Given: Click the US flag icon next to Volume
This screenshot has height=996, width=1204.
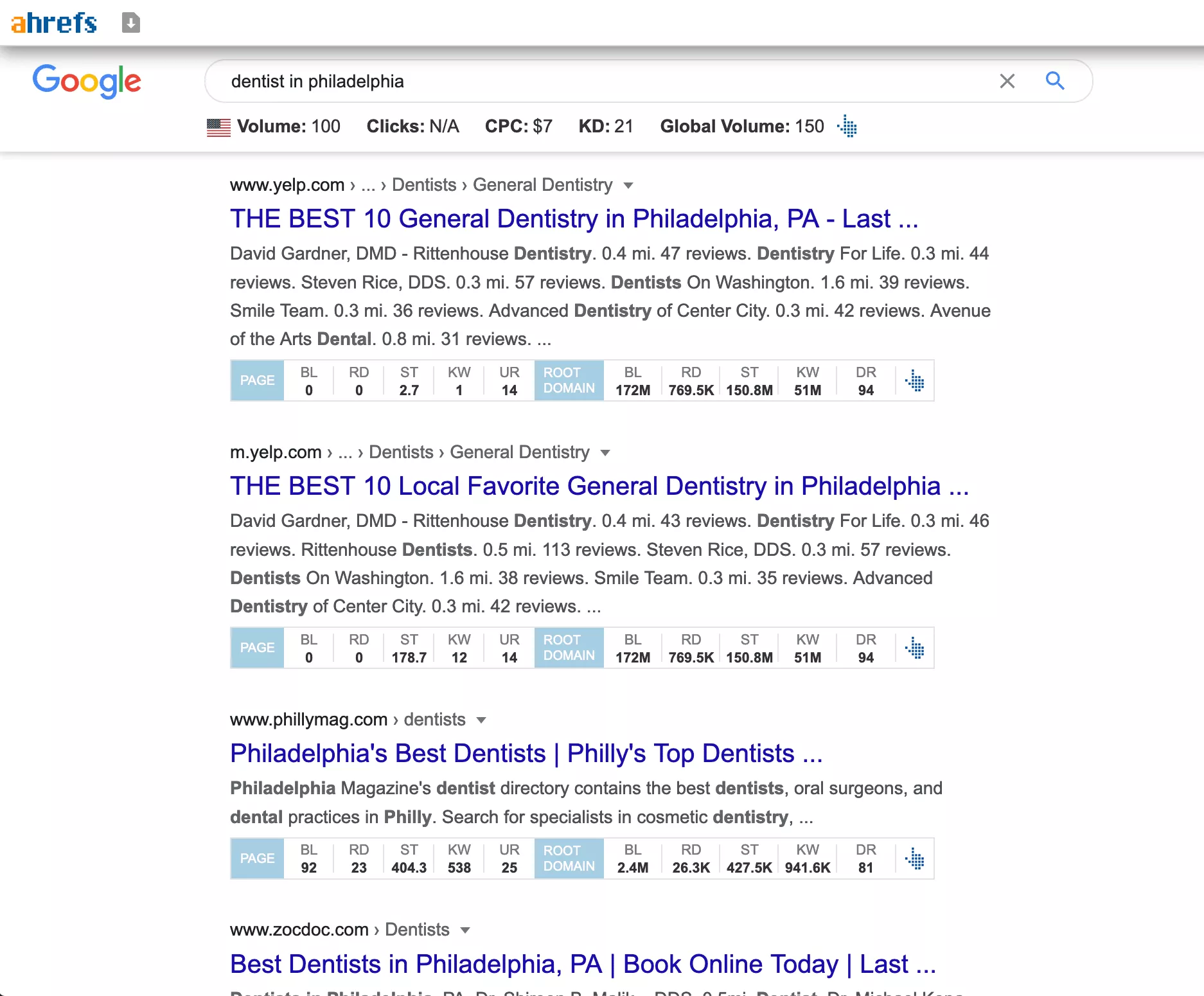Looking at the screenshot, I should (218, 127).
